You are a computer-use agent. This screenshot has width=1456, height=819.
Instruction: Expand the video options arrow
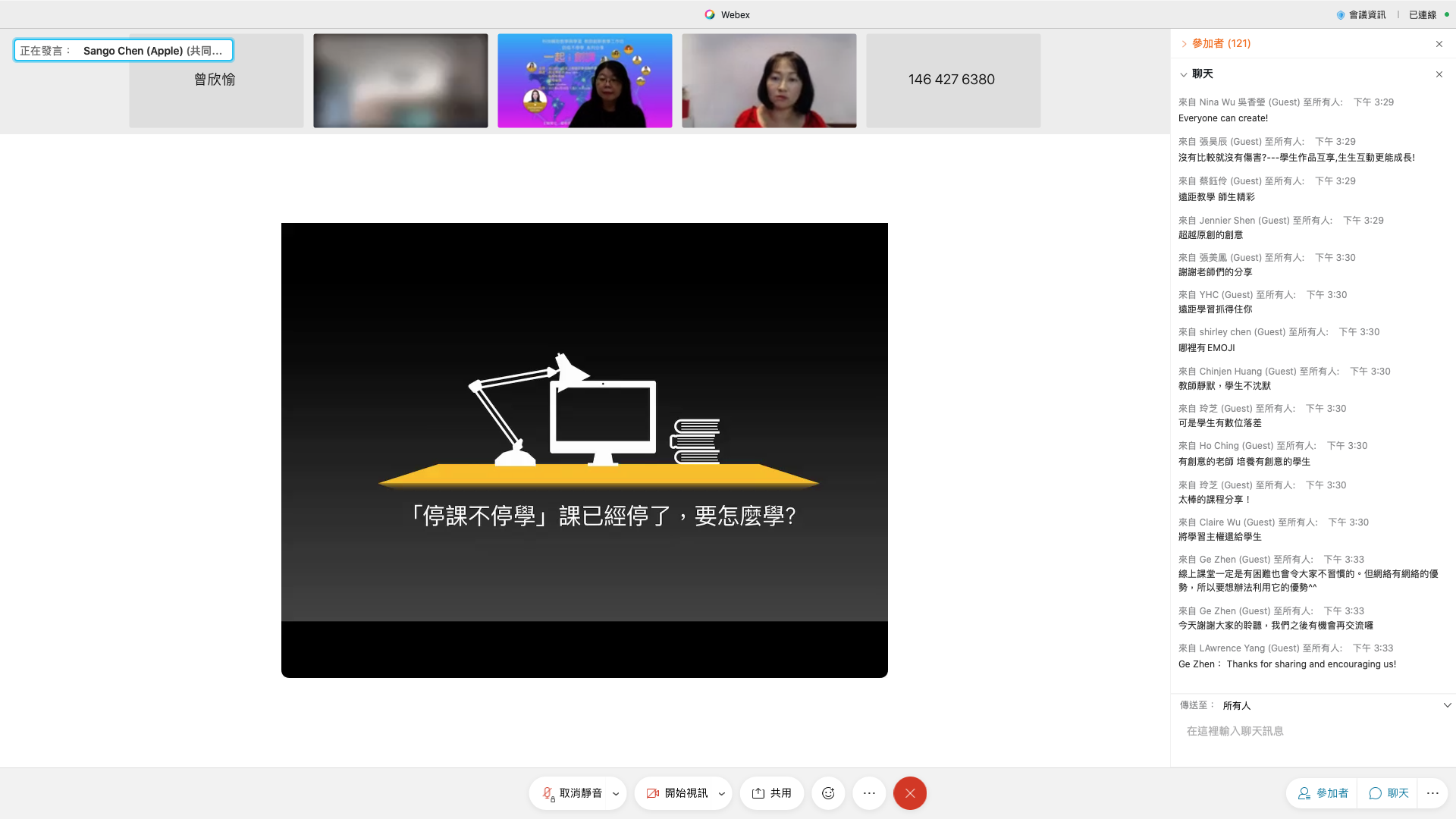click(x=721, y=794)
